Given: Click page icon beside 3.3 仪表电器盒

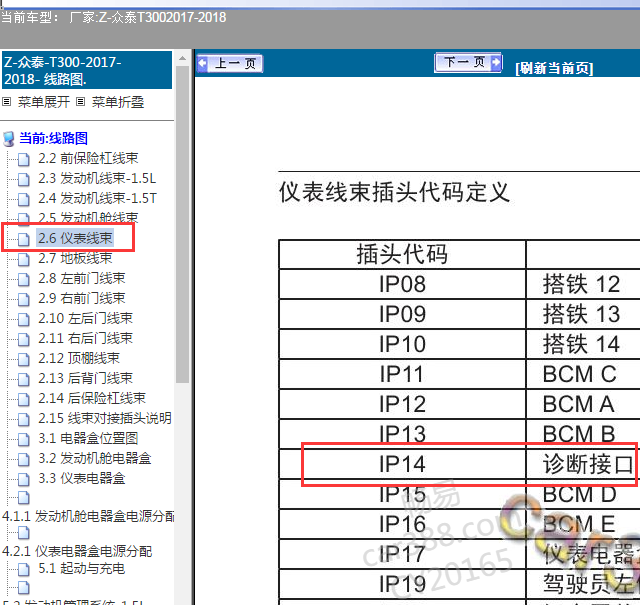Looking at the screenshot, I should pos(24,479).
